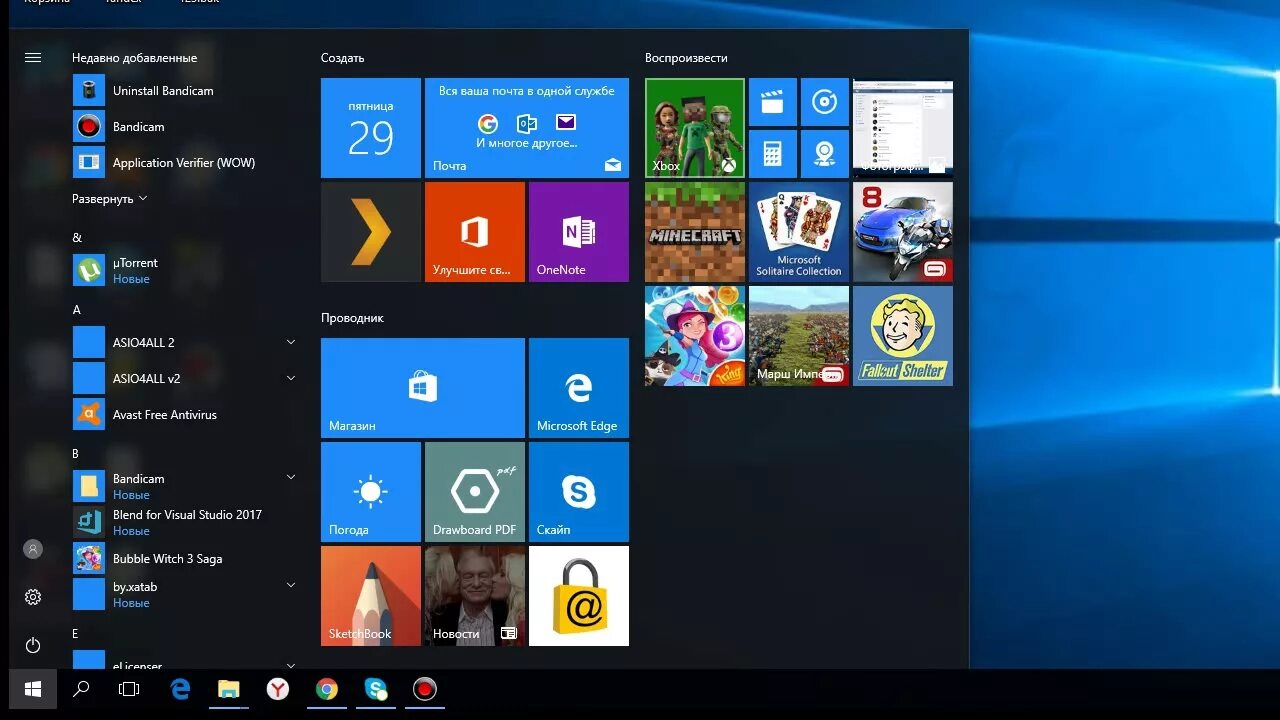The image size is (1280, 720).
Task: Open Uninstall Bandicam from recently added
Action: click(x=186, y=90)
